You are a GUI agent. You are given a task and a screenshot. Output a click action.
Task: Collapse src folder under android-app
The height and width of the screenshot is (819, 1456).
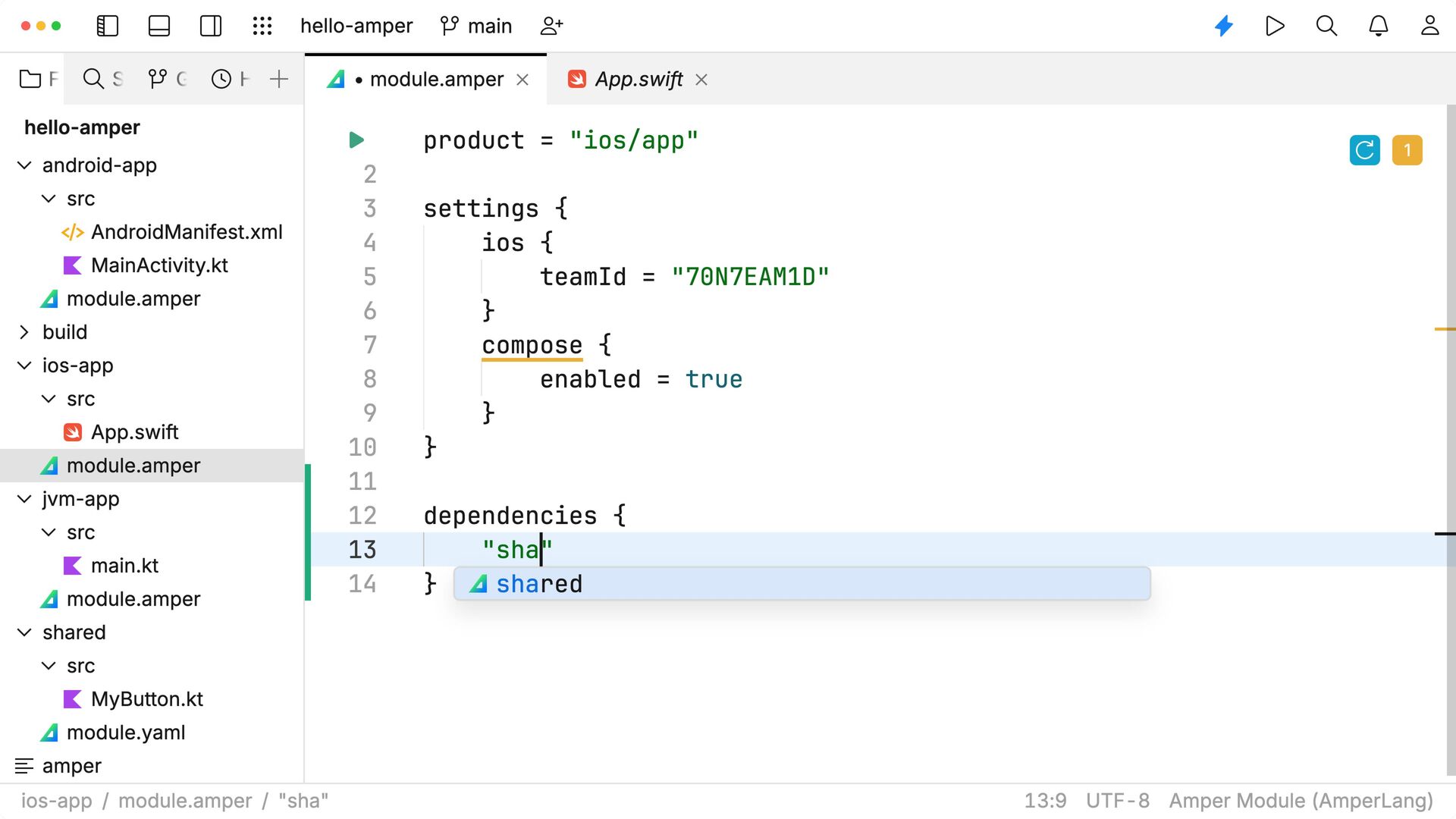49,199
